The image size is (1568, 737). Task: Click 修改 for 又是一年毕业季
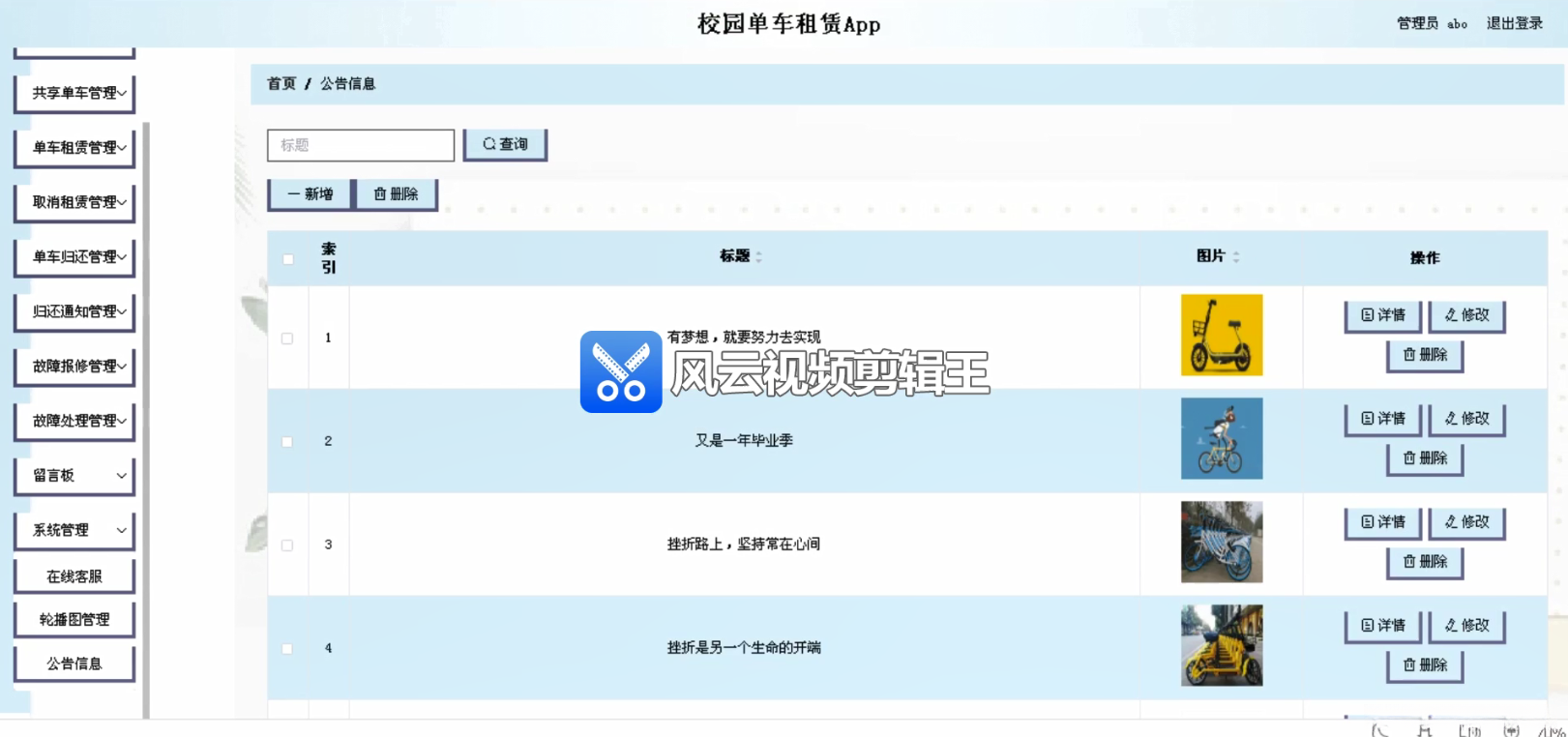coord(1467,419)
